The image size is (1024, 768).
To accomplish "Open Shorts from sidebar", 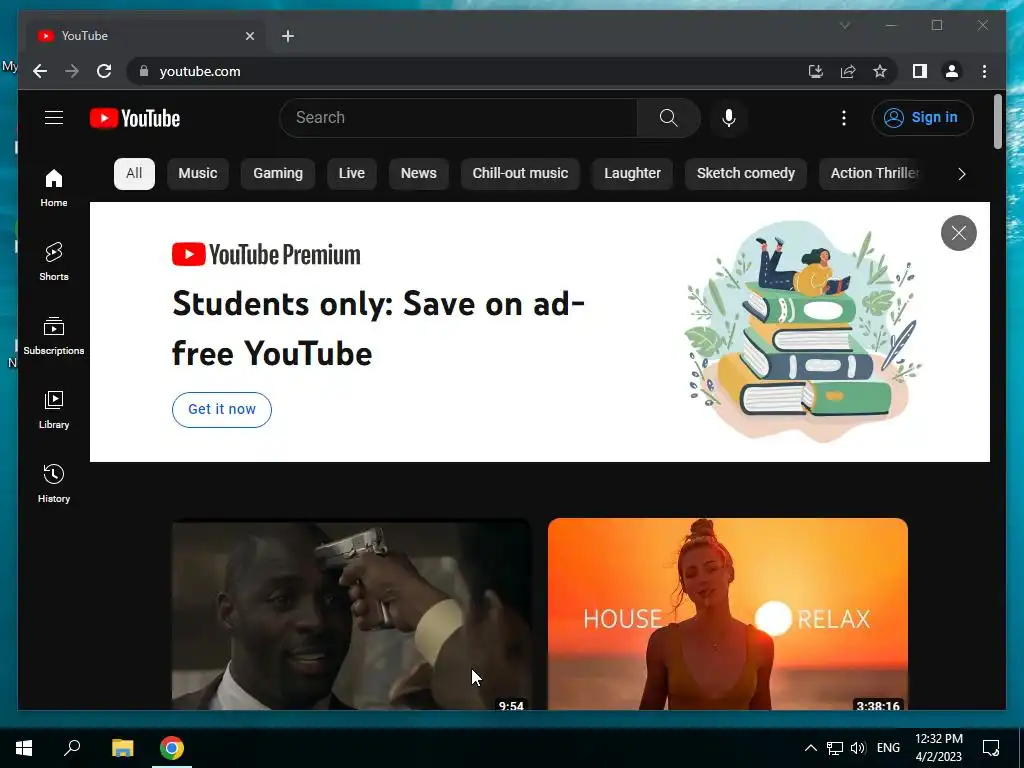I will 54,262.
